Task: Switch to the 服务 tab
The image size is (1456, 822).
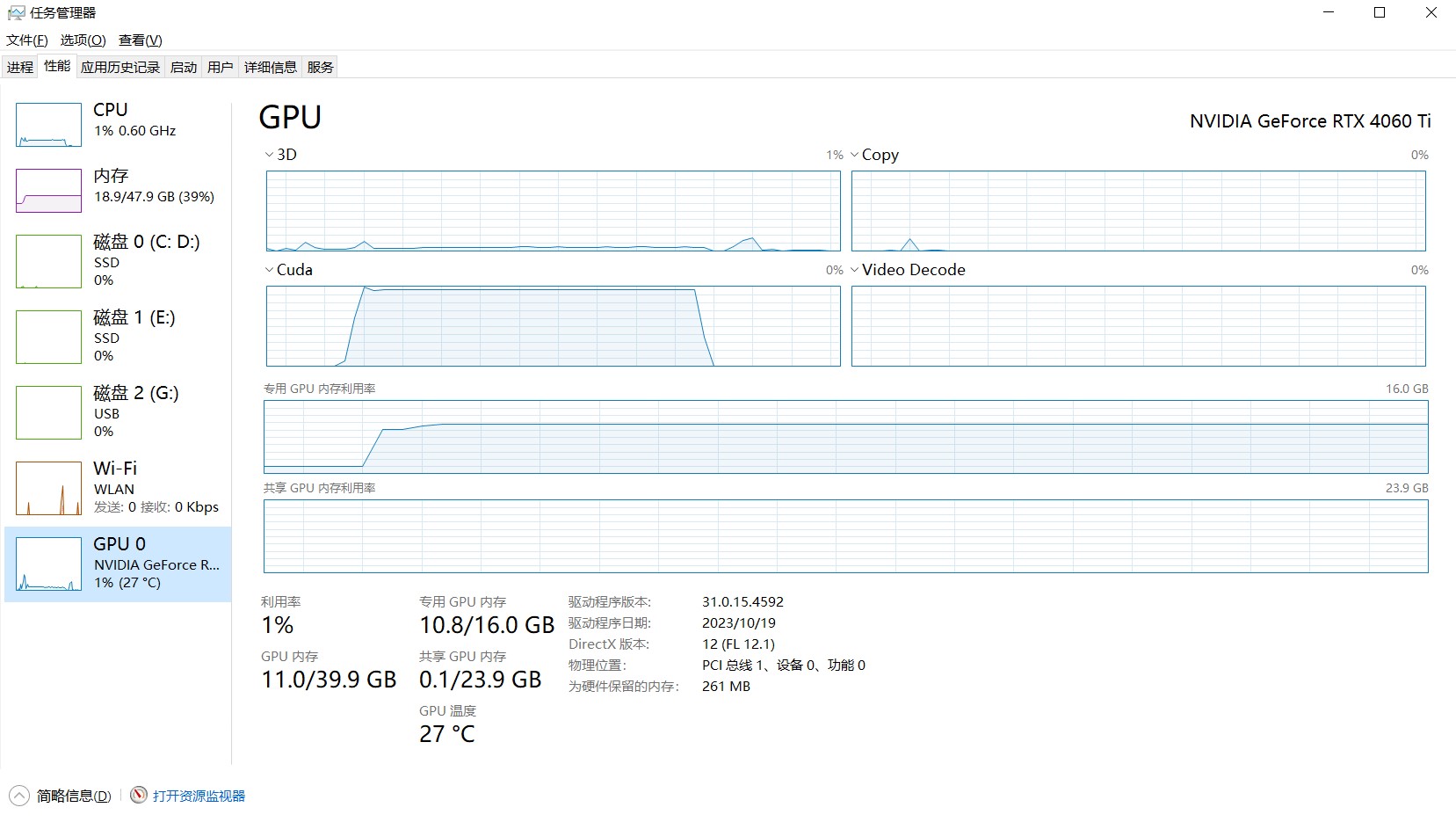Action: click(x=321, y=67)
